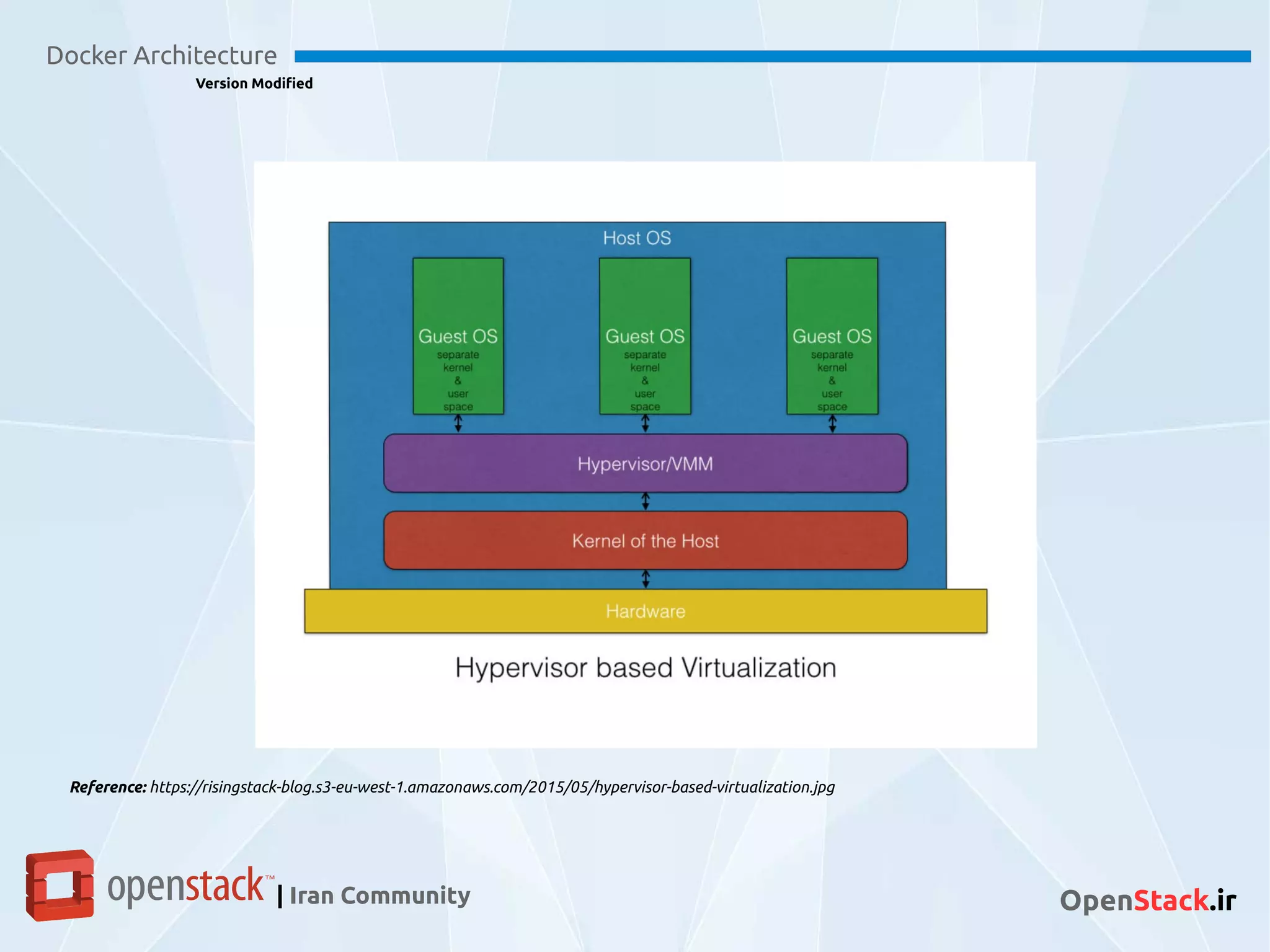Click the arrow below right Guest OS

pyautogui.click(x=832, y=424)
